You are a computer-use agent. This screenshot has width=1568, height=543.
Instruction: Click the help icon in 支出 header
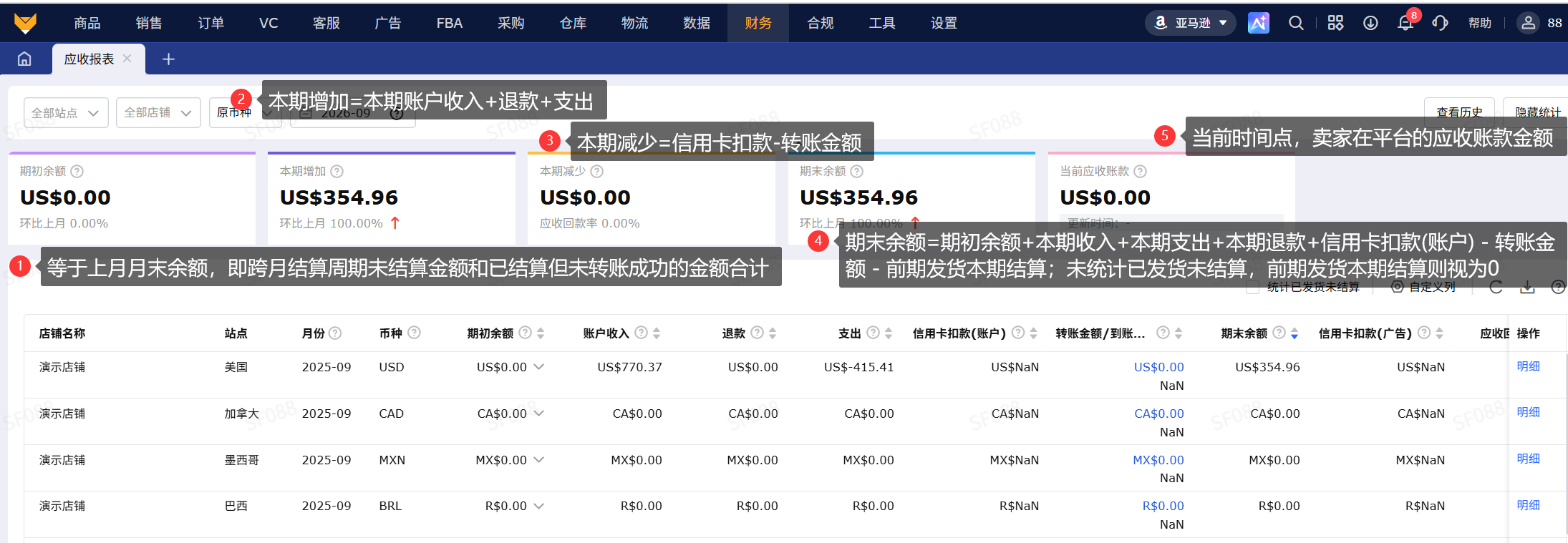873,333
